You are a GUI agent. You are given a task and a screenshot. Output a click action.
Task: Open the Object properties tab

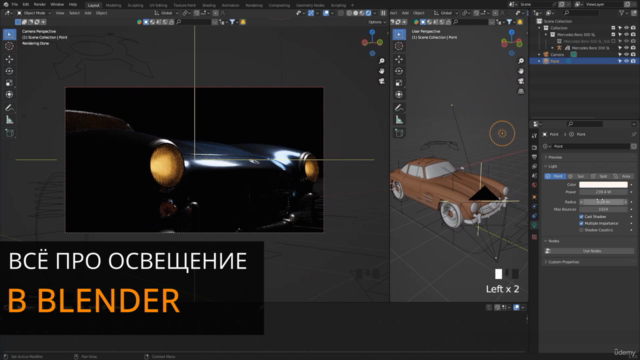point(534,197)
